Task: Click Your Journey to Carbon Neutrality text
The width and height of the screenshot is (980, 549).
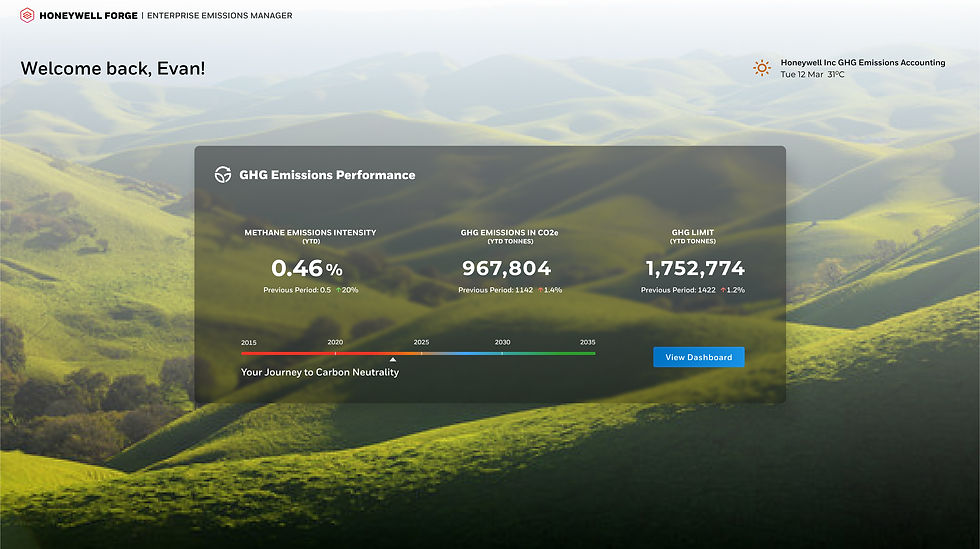Action: [x=320, y=372]
